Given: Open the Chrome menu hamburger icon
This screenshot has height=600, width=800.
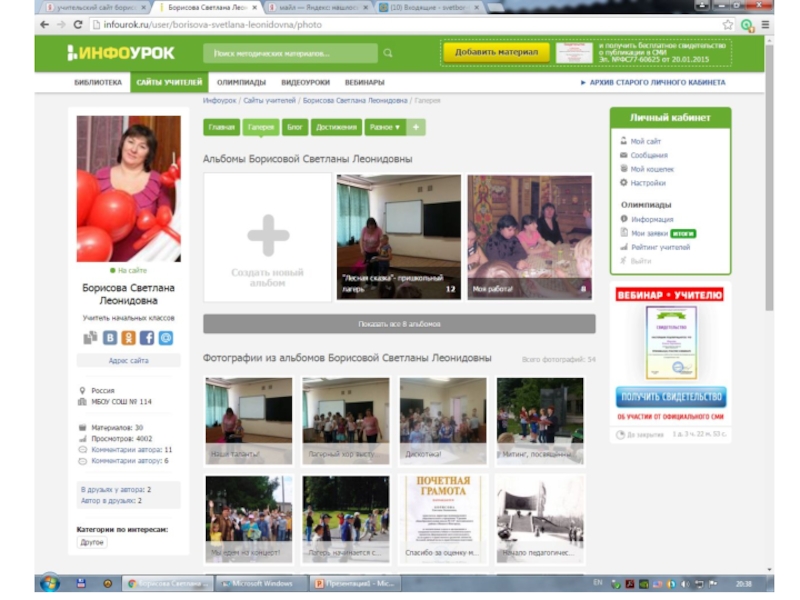Looking at the screenshot, I should click(765, 24).
